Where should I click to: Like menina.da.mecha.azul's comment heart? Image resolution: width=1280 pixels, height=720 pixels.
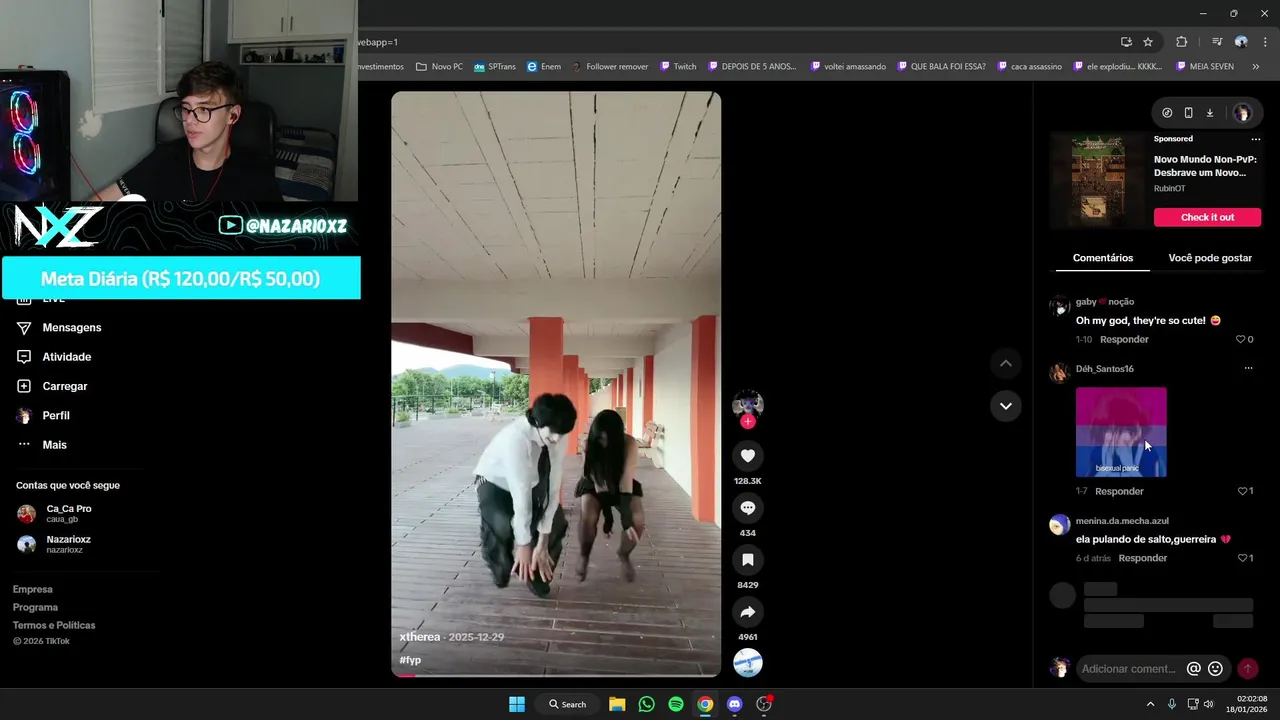[x=1242, y=558]
